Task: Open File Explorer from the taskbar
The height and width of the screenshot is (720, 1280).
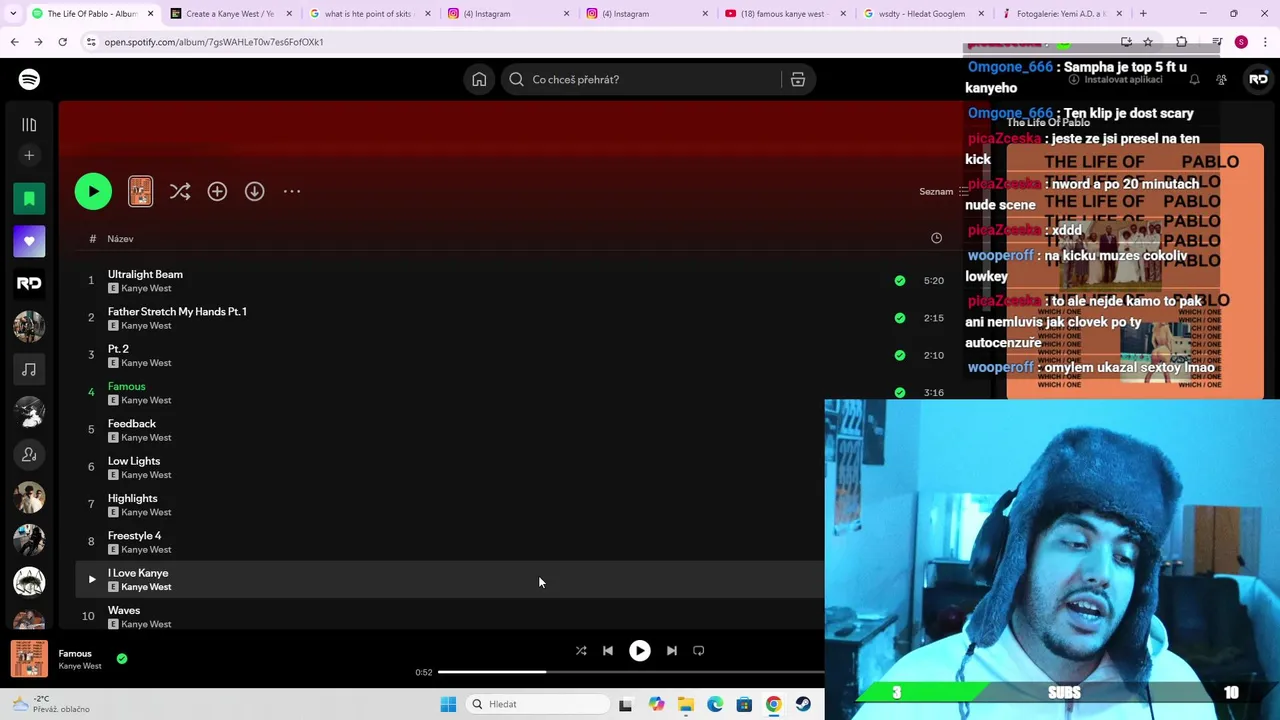Action: pos(685,704)
